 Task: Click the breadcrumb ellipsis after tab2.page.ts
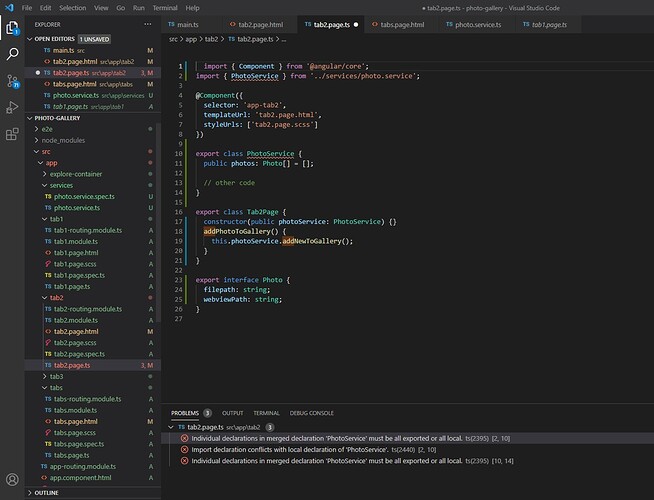284,39
